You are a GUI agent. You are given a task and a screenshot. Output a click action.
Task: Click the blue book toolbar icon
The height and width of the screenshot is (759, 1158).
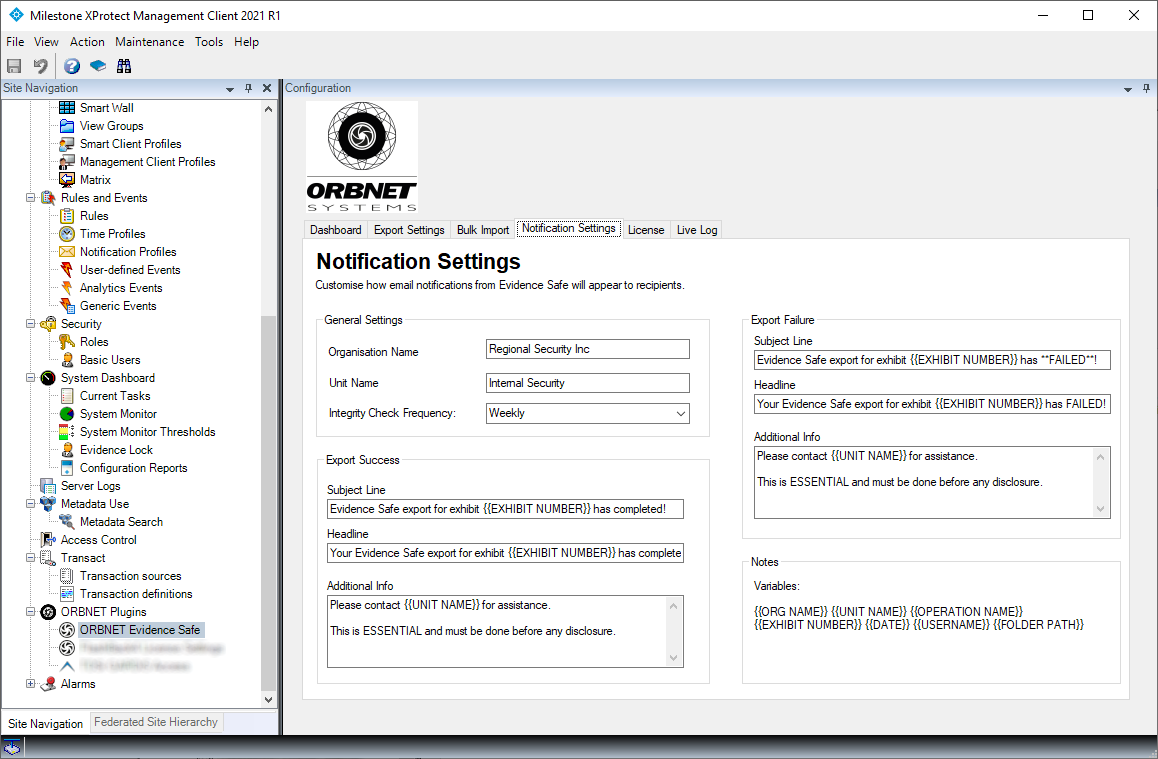[x=97, y=66]
